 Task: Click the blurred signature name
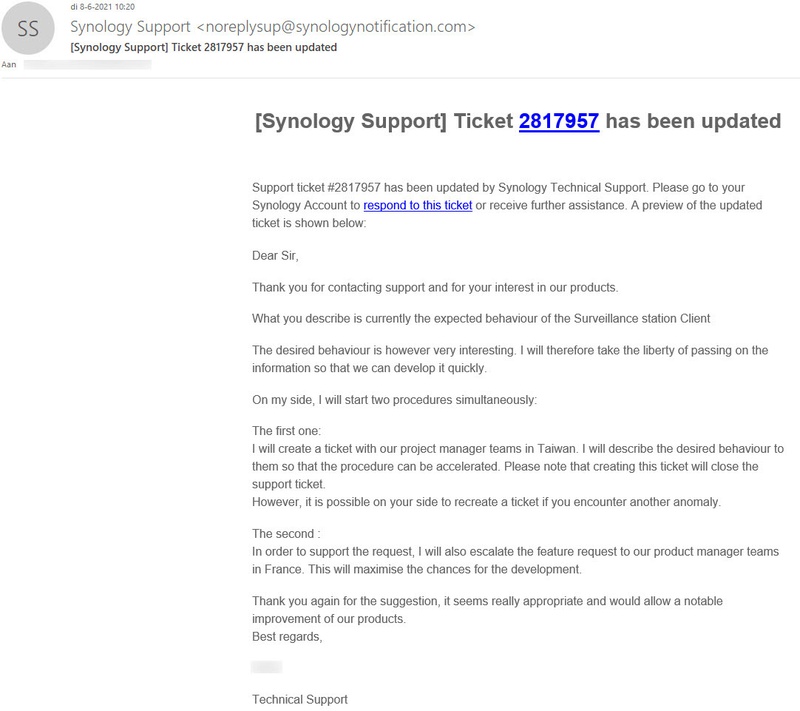click(x=267, y=667)
